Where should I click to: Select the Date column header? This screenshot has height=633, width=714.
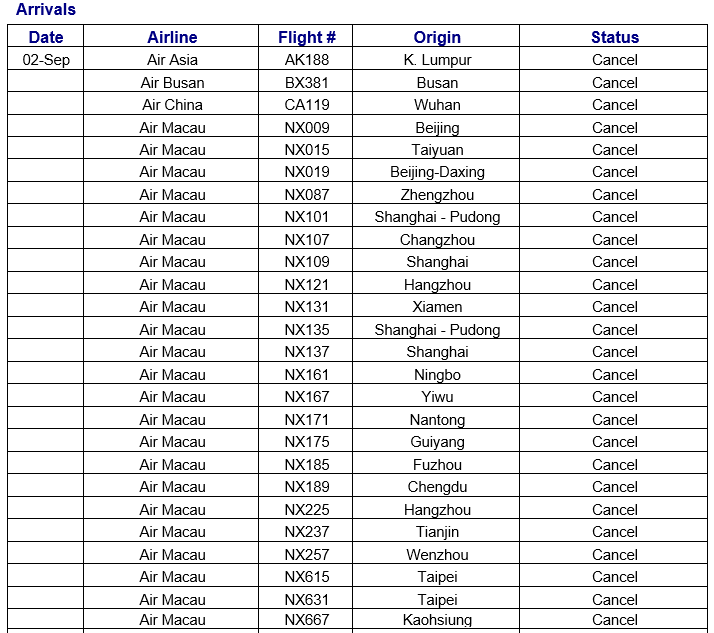point(46,37)
